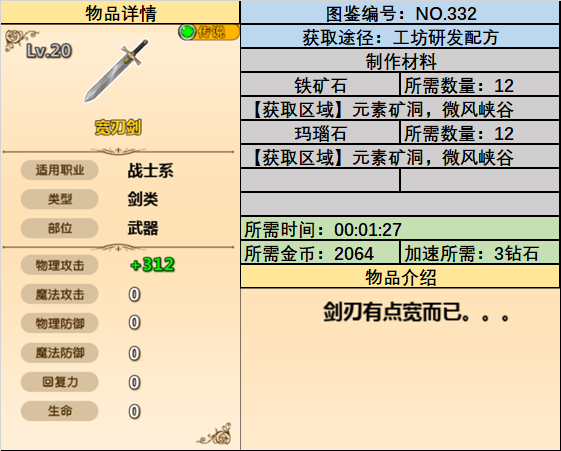Click the green 传说 rarity badge
The image size is (561, 451).
pos(209,32)
